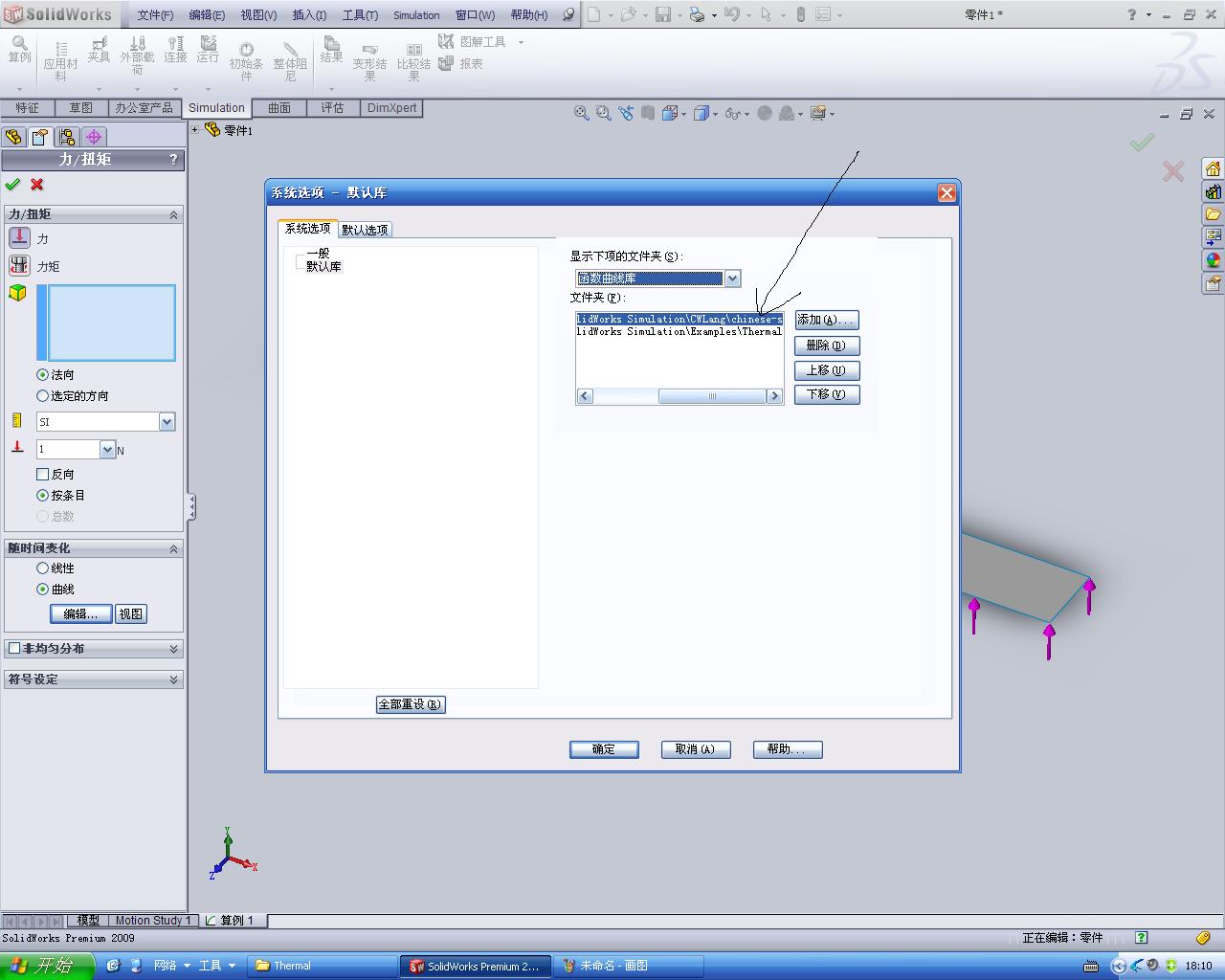Screen dimensions: 1225x980
Task: Open the 显示下项的文件夹 dropdown
Action: coord(732,278)
